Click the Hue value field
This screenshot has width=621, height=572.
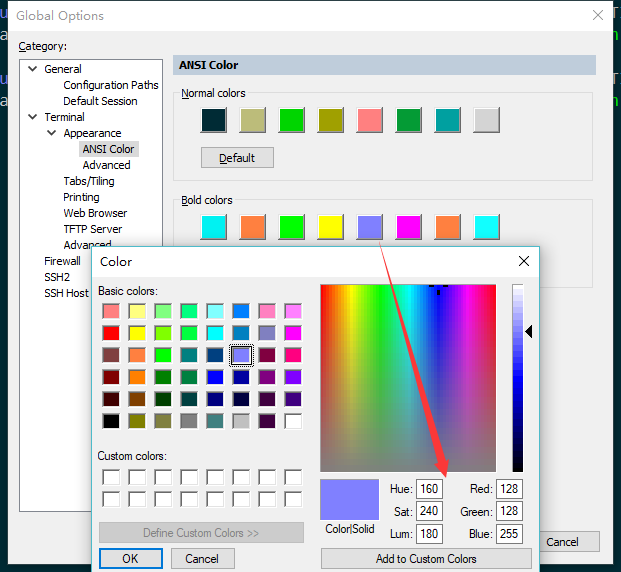click(429, 489)
